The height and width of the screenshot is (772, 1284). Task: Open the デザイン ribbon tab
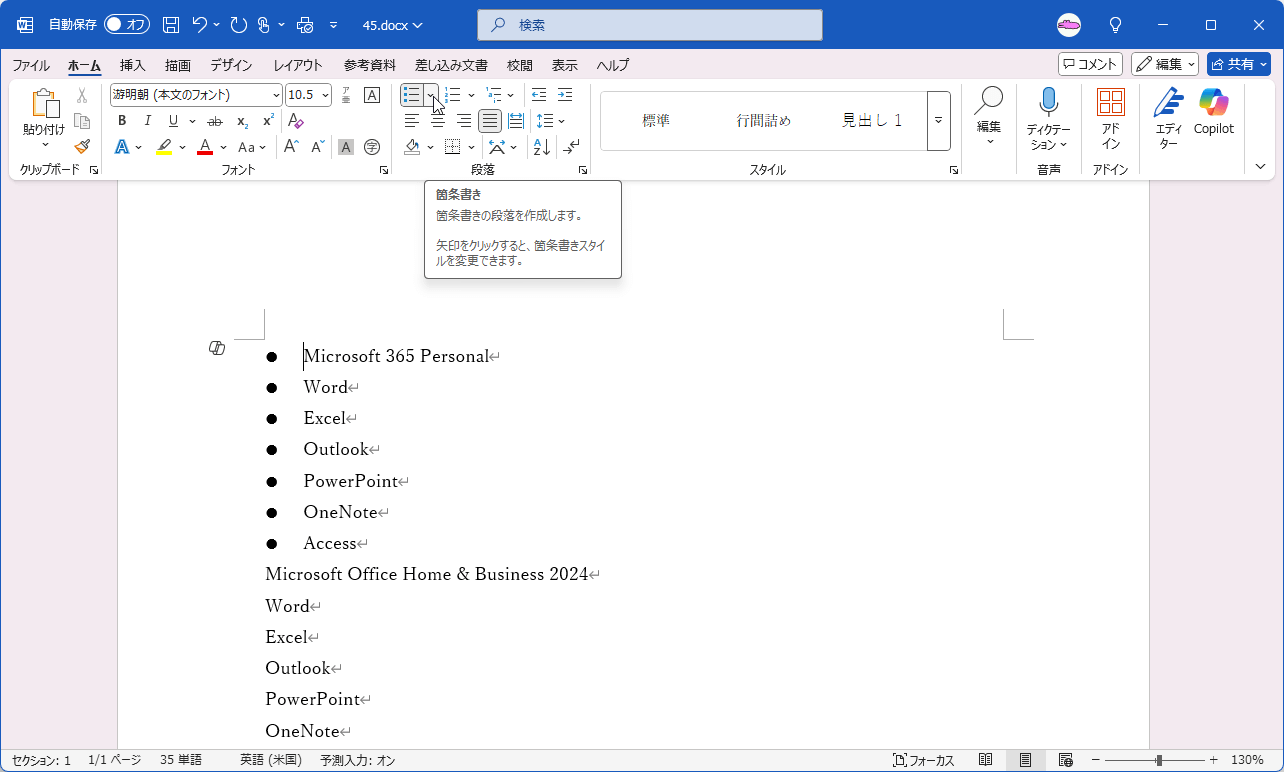(x=230, y=65)
